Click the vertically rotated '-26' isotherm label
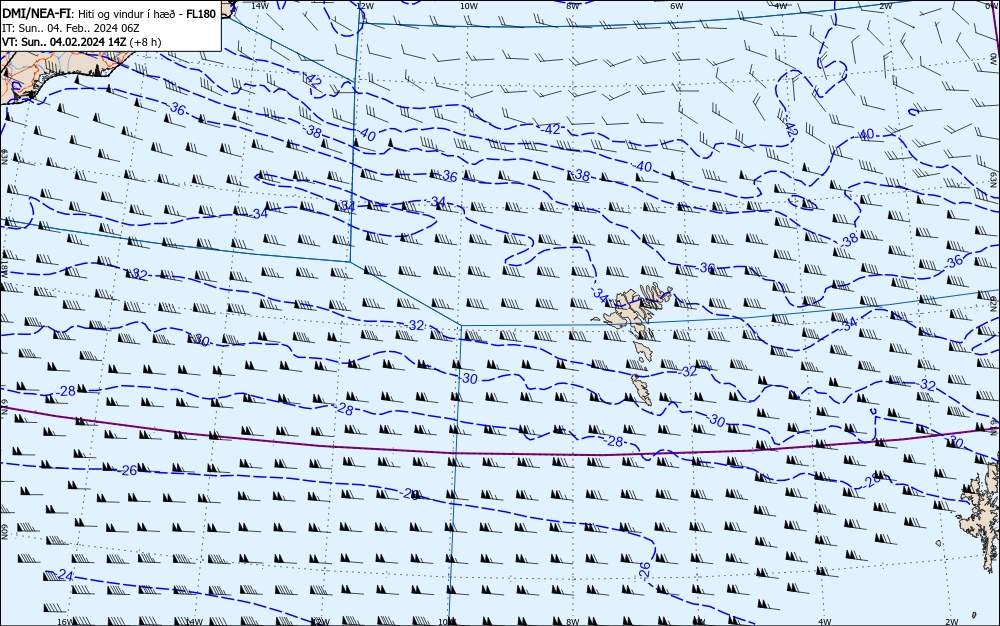This screenshot has width=1000, height=626. pos(645,569)
